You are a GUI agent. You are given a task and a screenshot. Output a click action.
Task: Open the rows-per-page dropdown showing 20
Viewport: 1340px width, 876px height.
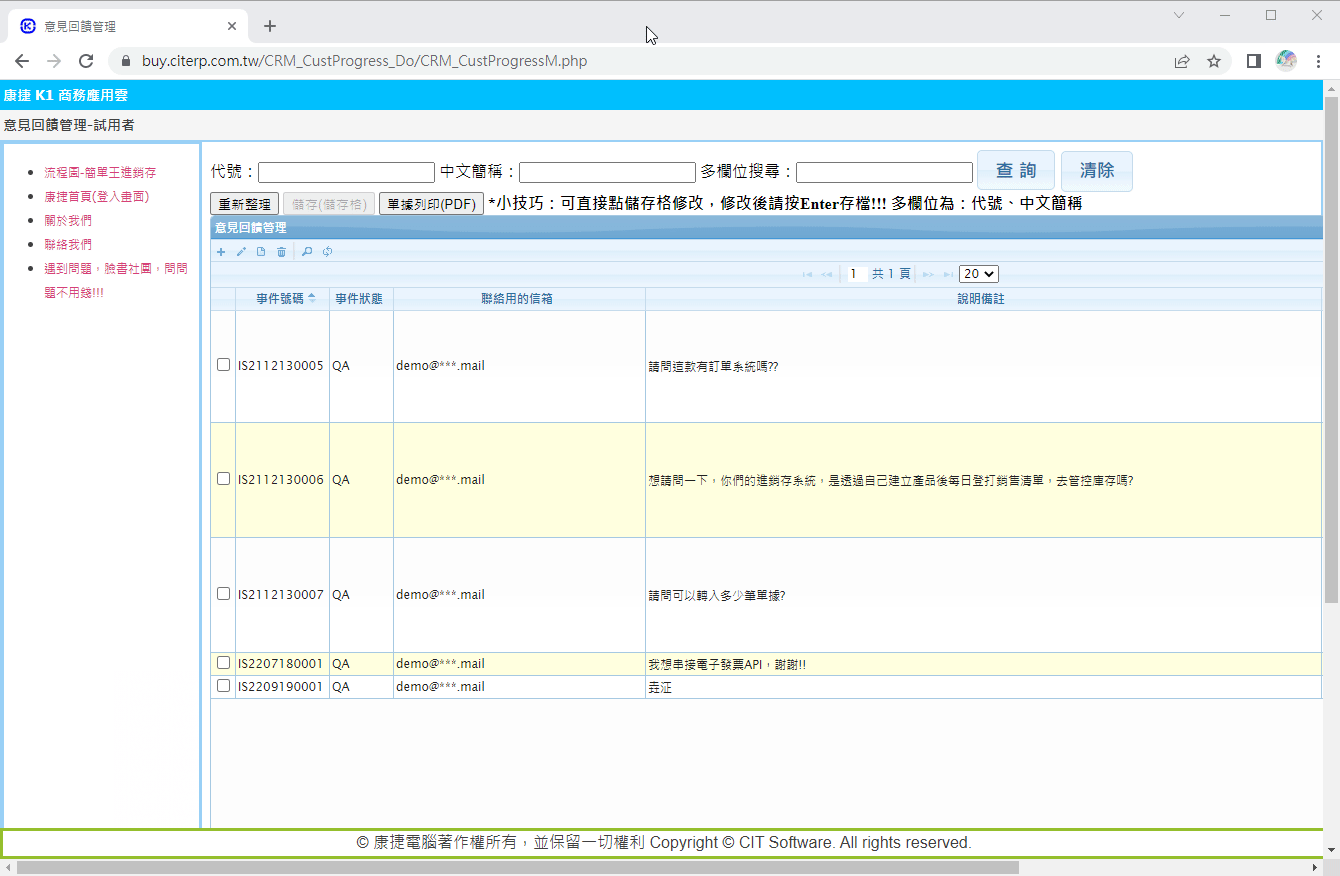(978, 274)
